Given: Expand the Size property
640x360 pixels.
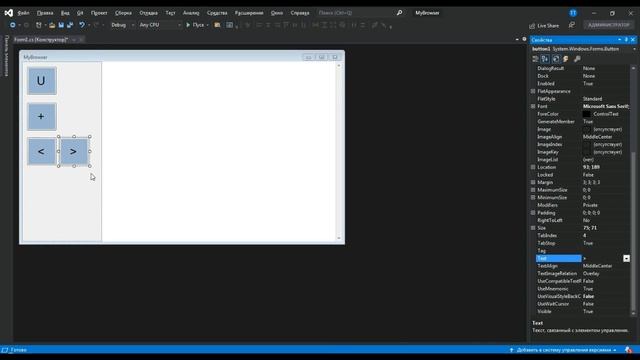Looking at the screenshot, I should point(533,228).
